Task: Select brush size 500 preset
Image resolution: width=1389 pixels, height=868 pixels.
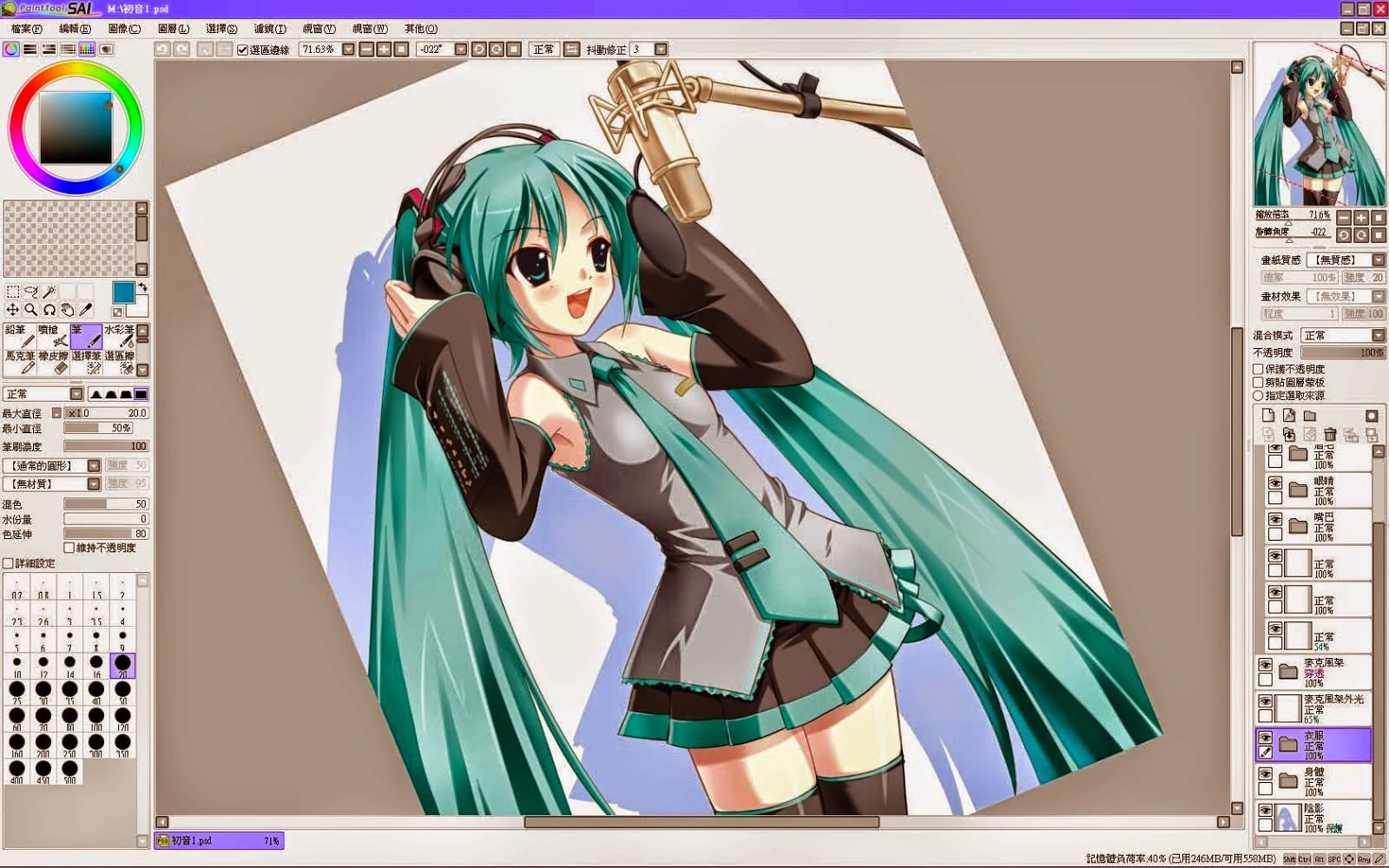Action: click(x=69, y=771)
